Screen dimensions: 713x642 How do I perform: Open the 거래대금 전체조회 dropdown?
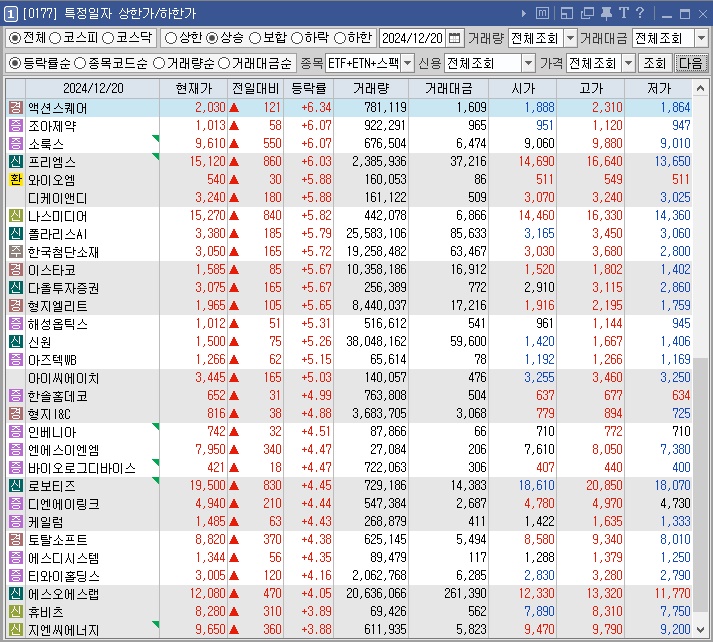point(701,38)
